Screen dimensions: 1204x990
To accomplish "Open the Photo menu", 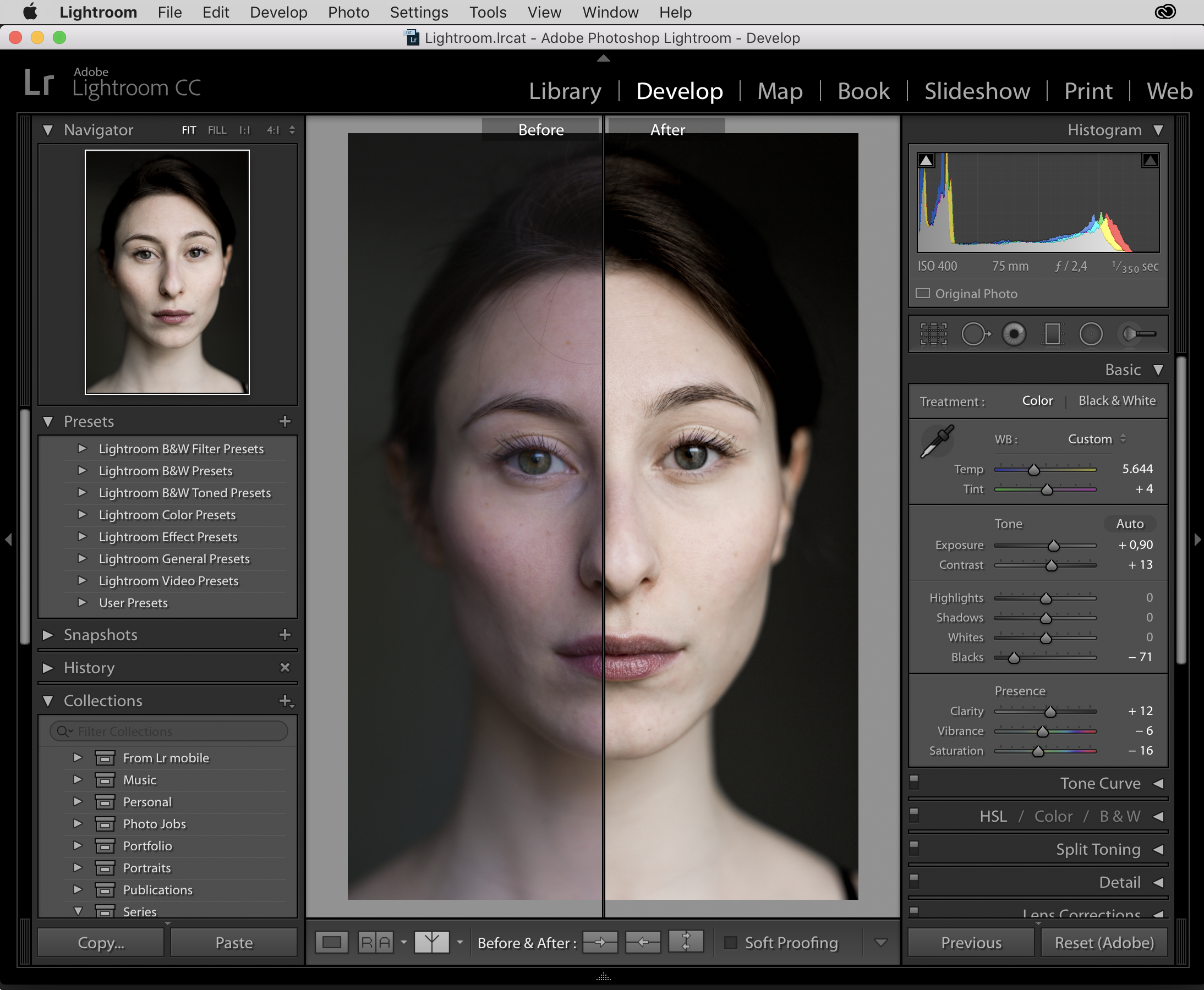I will tap(348, 12).
